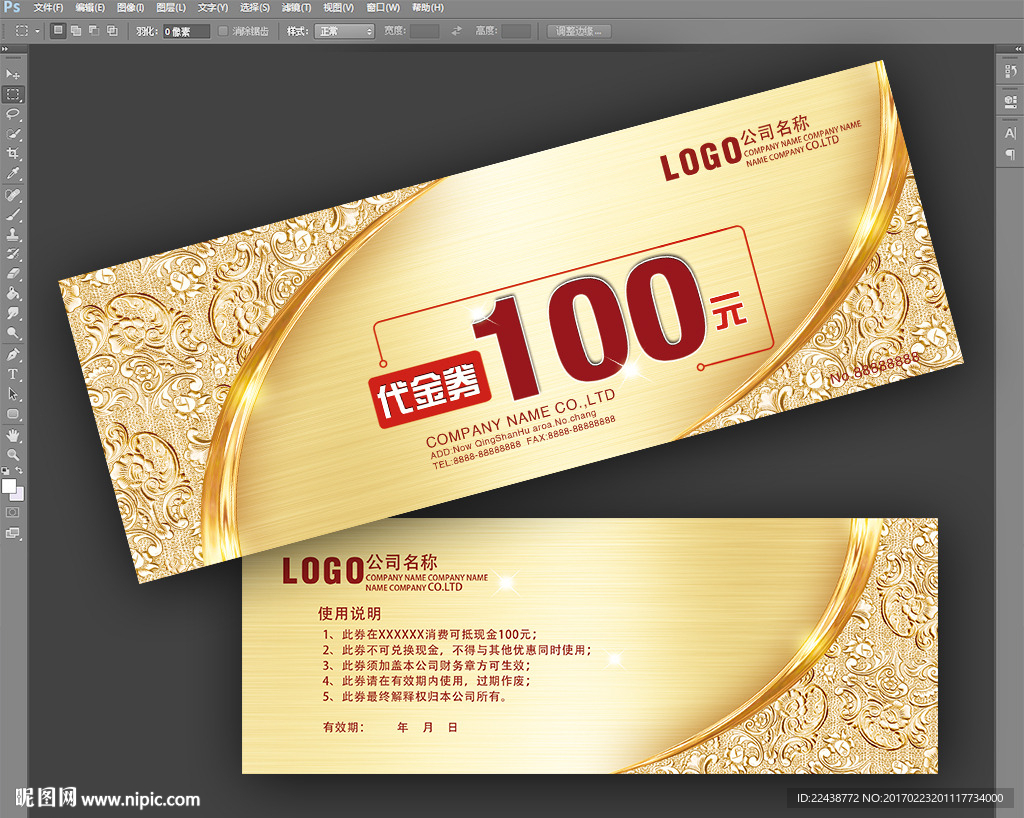Select the Spot Healing Brush tool
The width and height of the screenshot is (1024, 818).
point(12,195)
